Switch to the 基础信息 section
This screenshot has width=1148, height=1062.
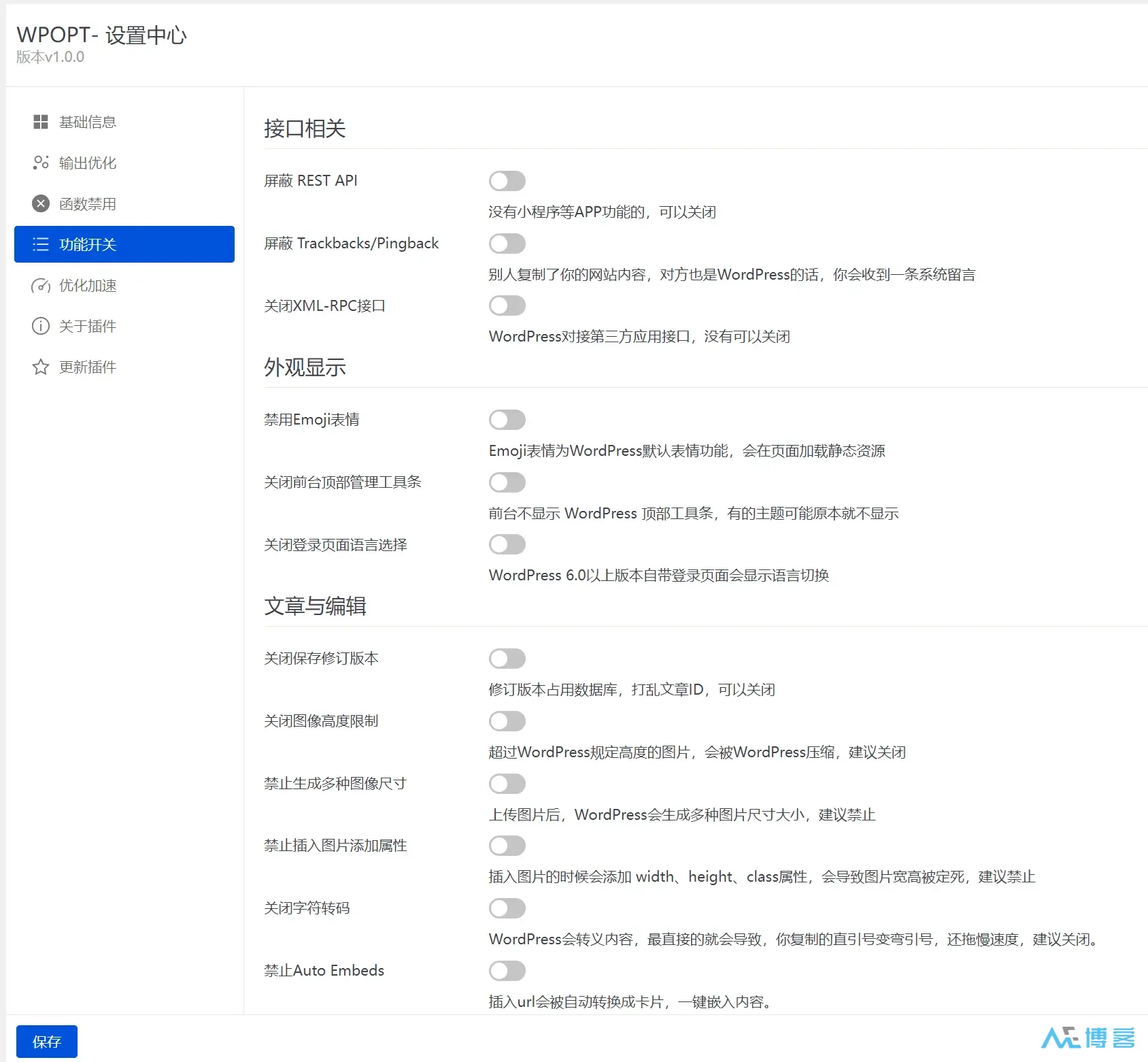(x=87, y=122)
